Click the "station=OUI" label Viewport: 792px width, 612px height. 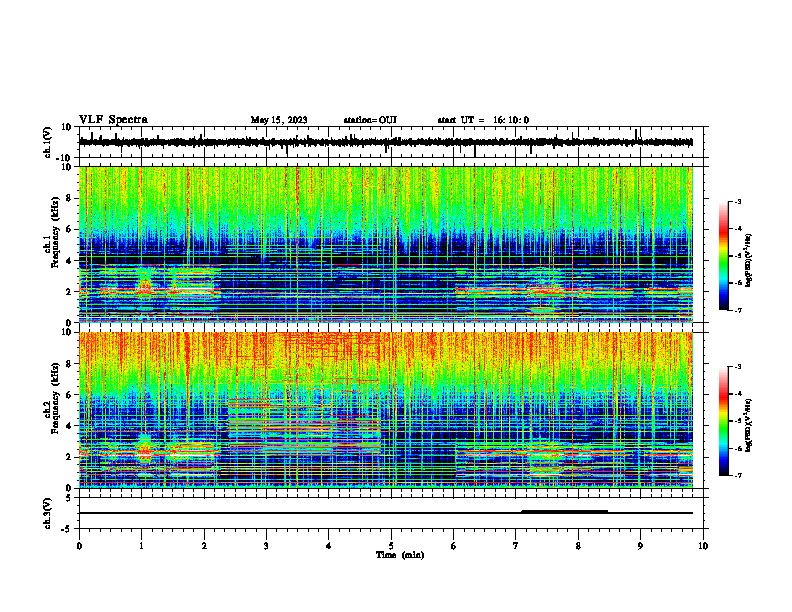[x=370, y=120]
